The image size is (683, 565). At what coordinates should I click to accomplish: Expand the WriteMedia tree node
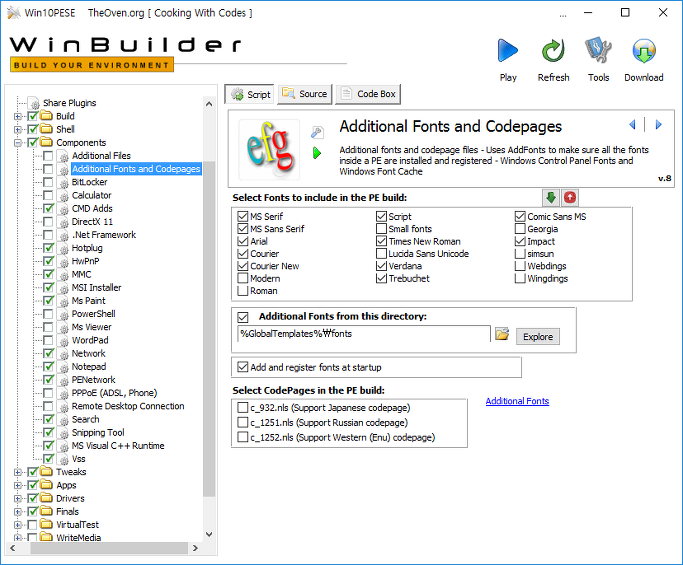18,538
